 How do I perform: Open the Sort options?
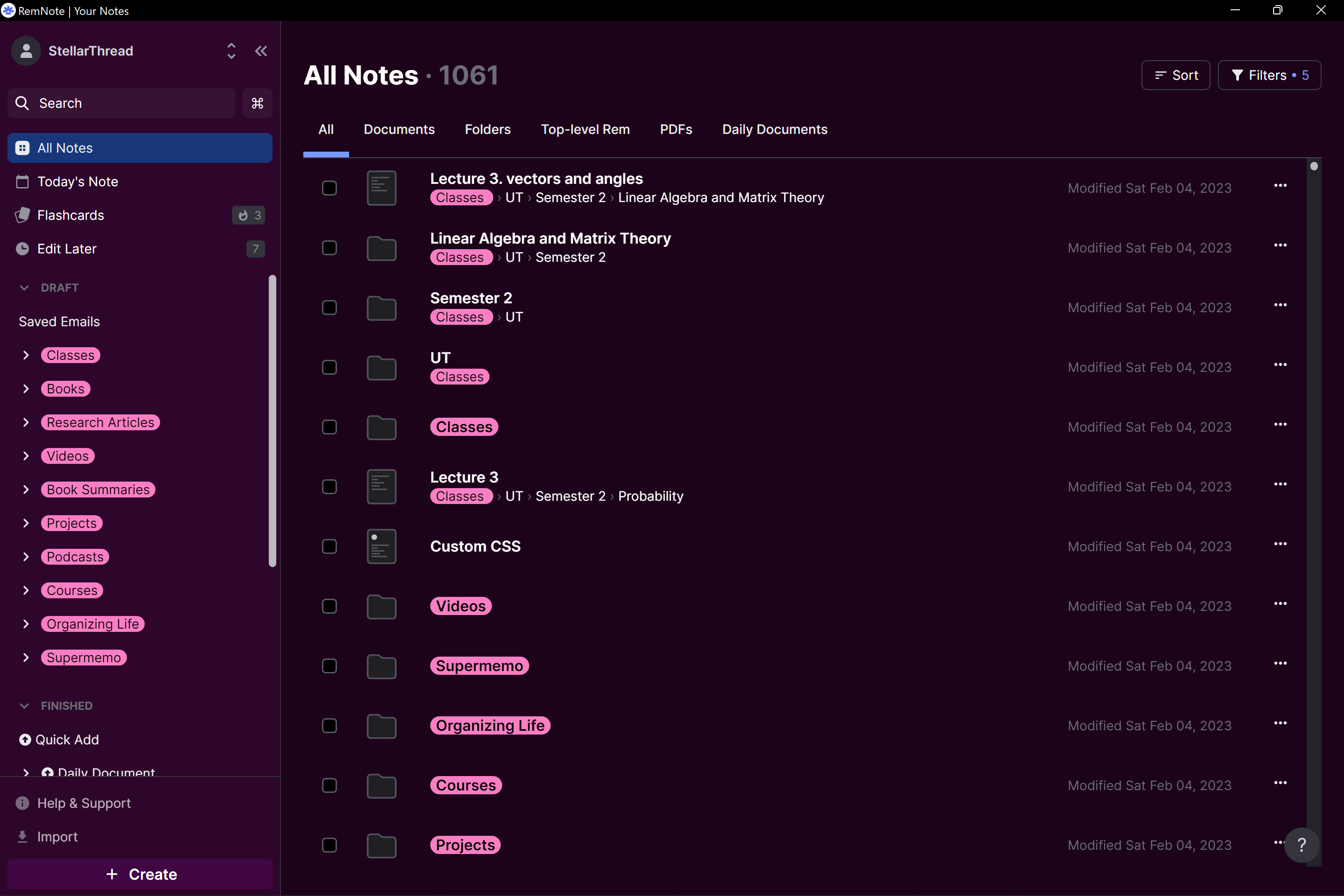1176,76
